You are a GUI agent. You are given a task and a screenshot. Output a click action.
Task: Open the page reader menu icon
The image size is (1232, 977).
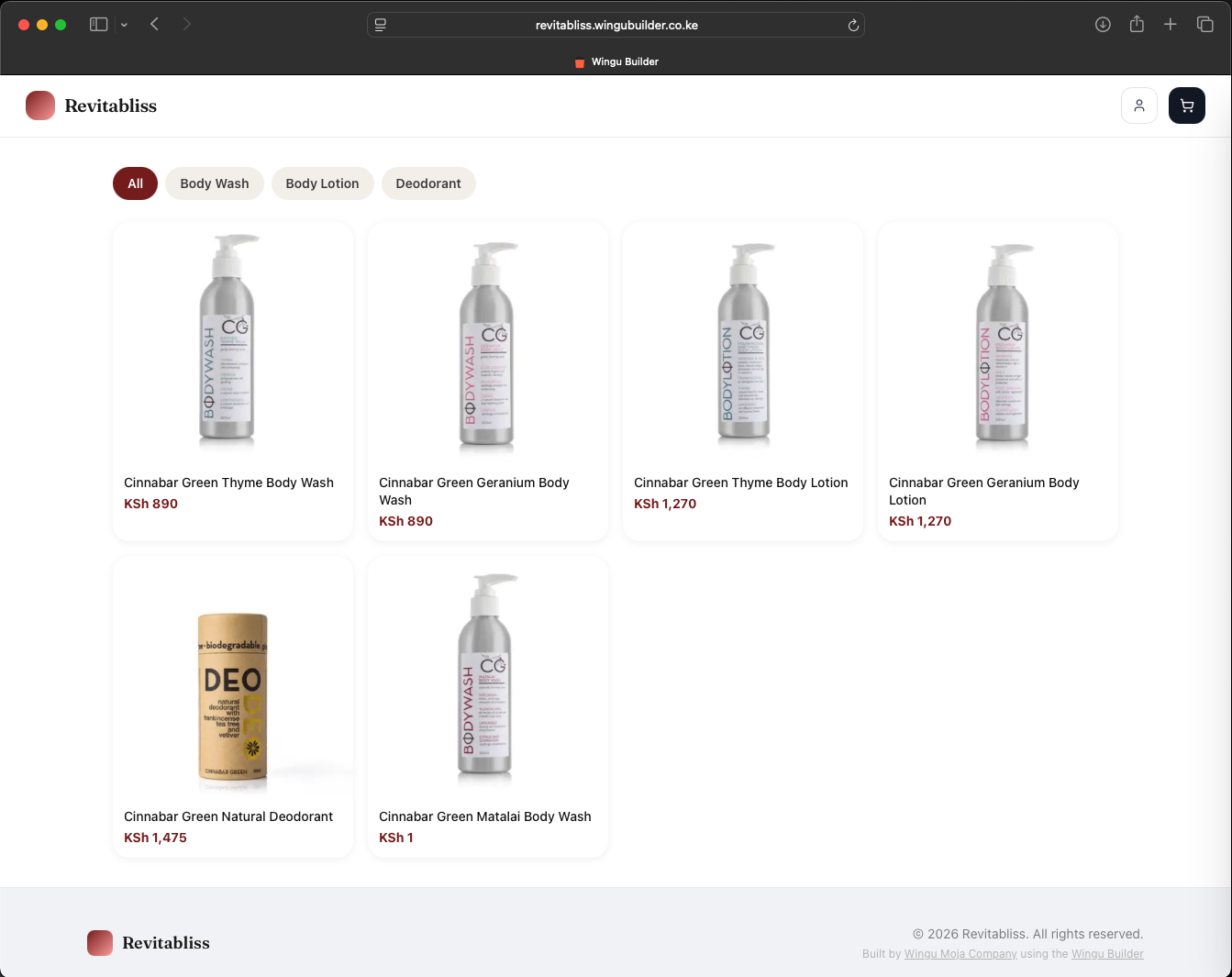pos(381,25)
